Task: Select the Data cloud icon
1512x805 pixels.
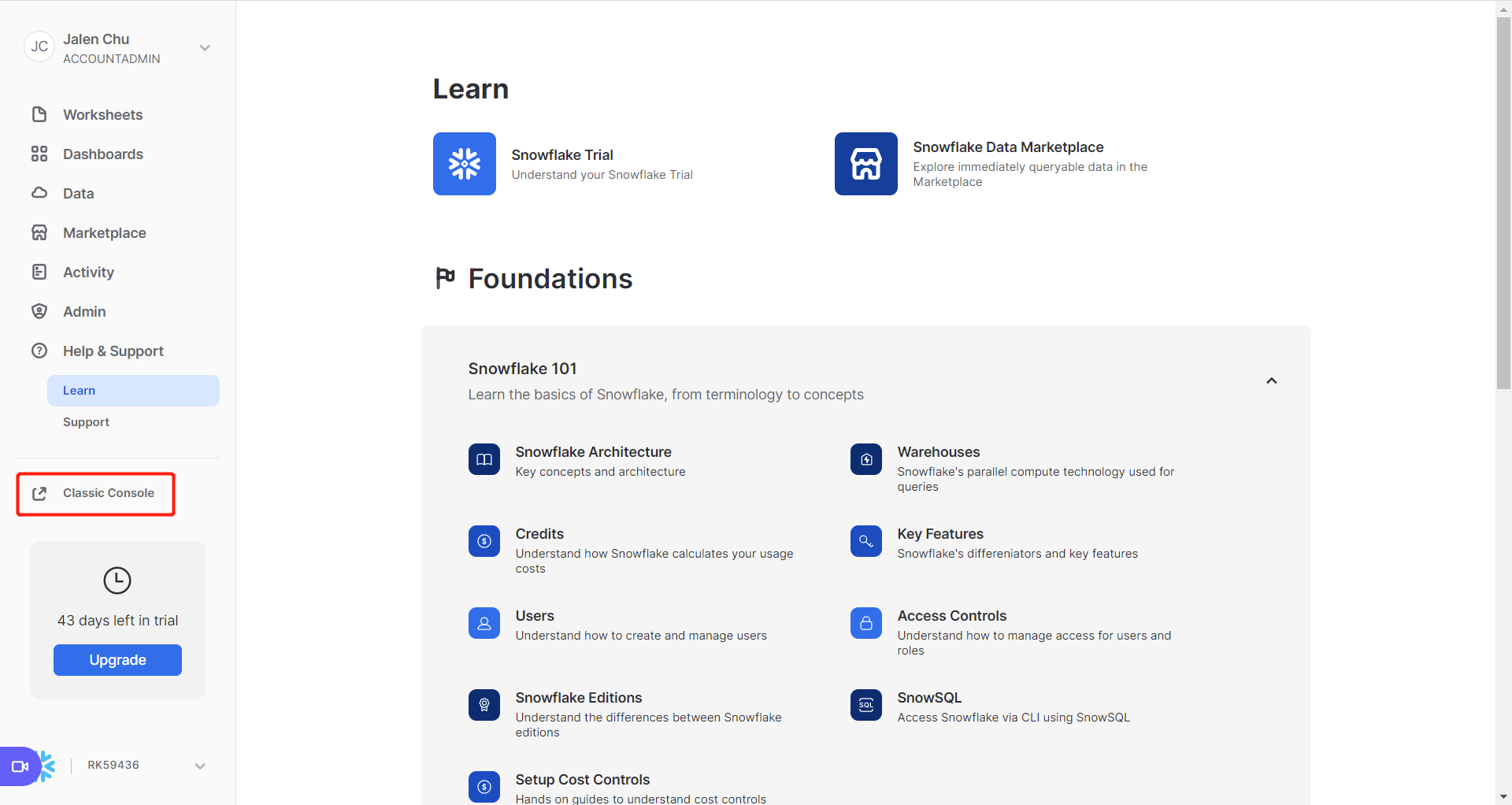Action: point(39,193)
